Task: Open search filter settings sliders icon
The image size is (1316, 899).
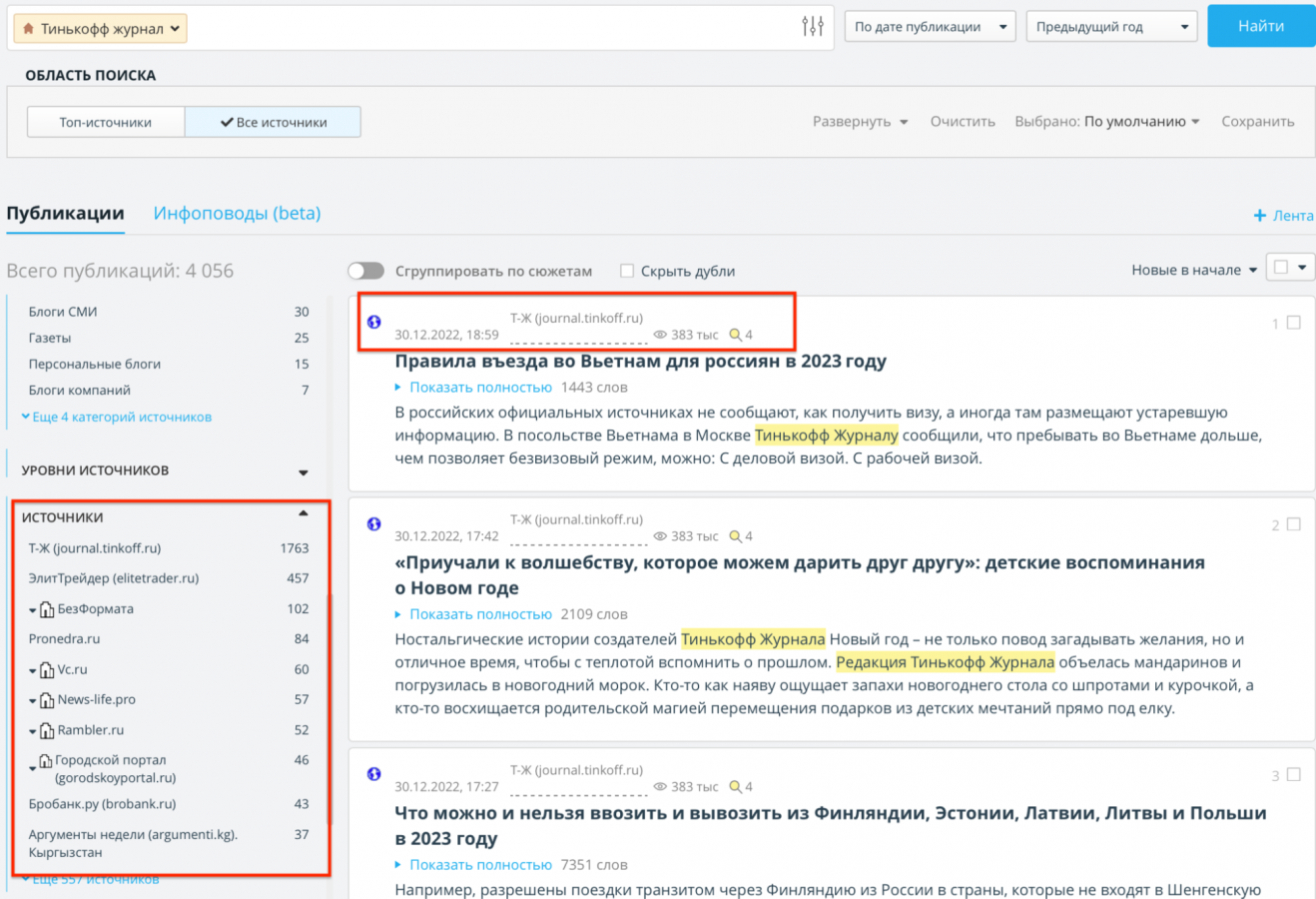Action: coord(813,27)
